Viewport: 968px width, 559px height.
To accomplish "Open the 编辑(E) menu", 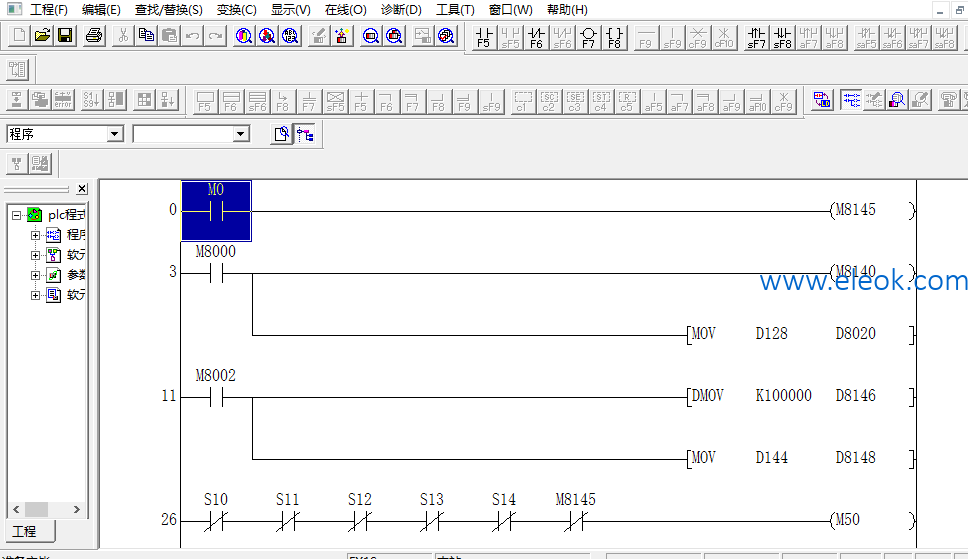I will point(101,10).
